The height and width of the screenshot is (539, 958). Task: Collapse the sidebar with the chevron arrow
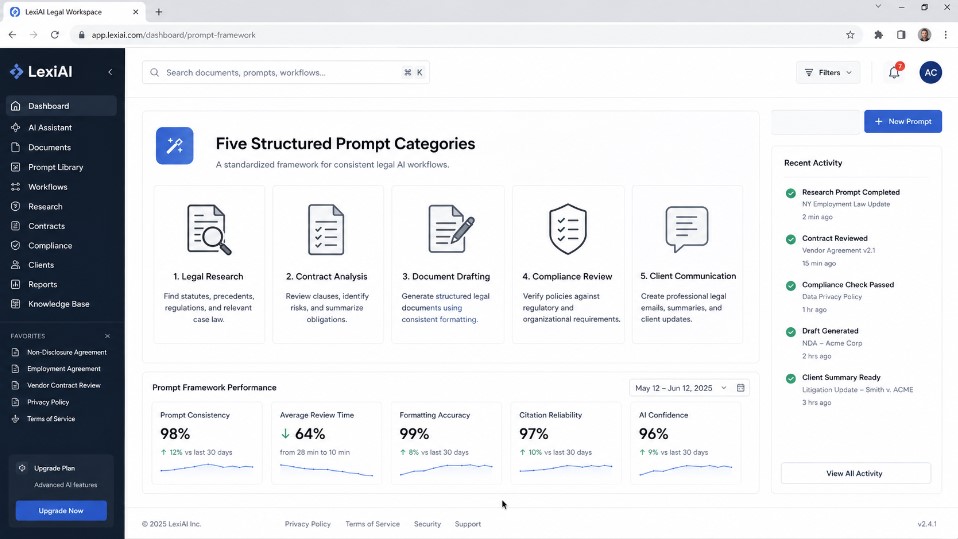(110, 72)
